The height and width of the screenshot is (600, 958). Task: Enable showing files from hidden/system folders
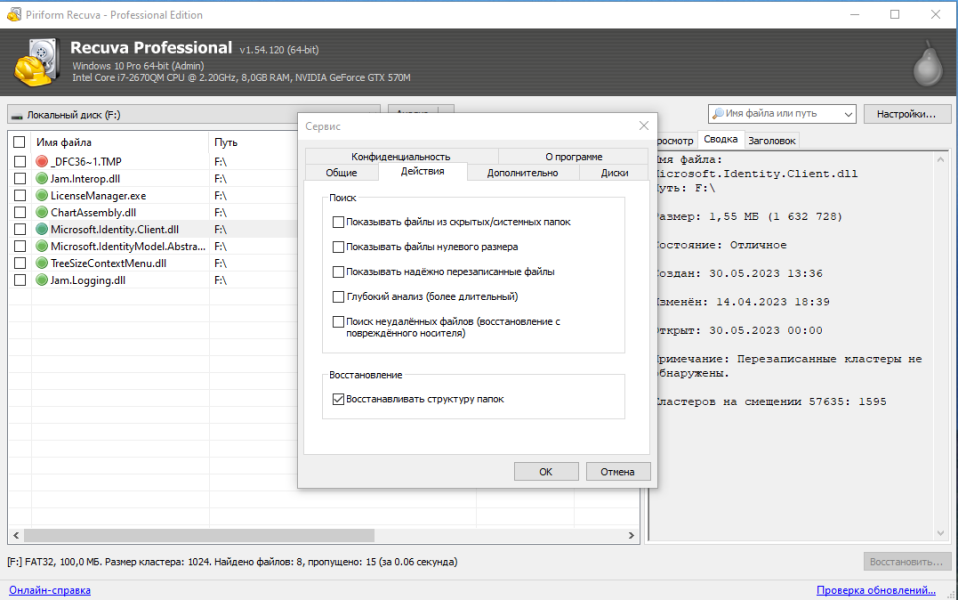pyautogui.click(x=338, y=222)
